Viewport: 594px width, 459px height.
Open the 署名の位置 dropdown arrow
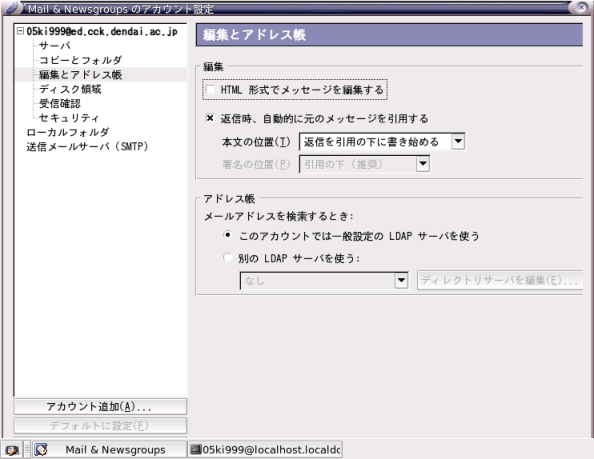(x=423, y=164)
